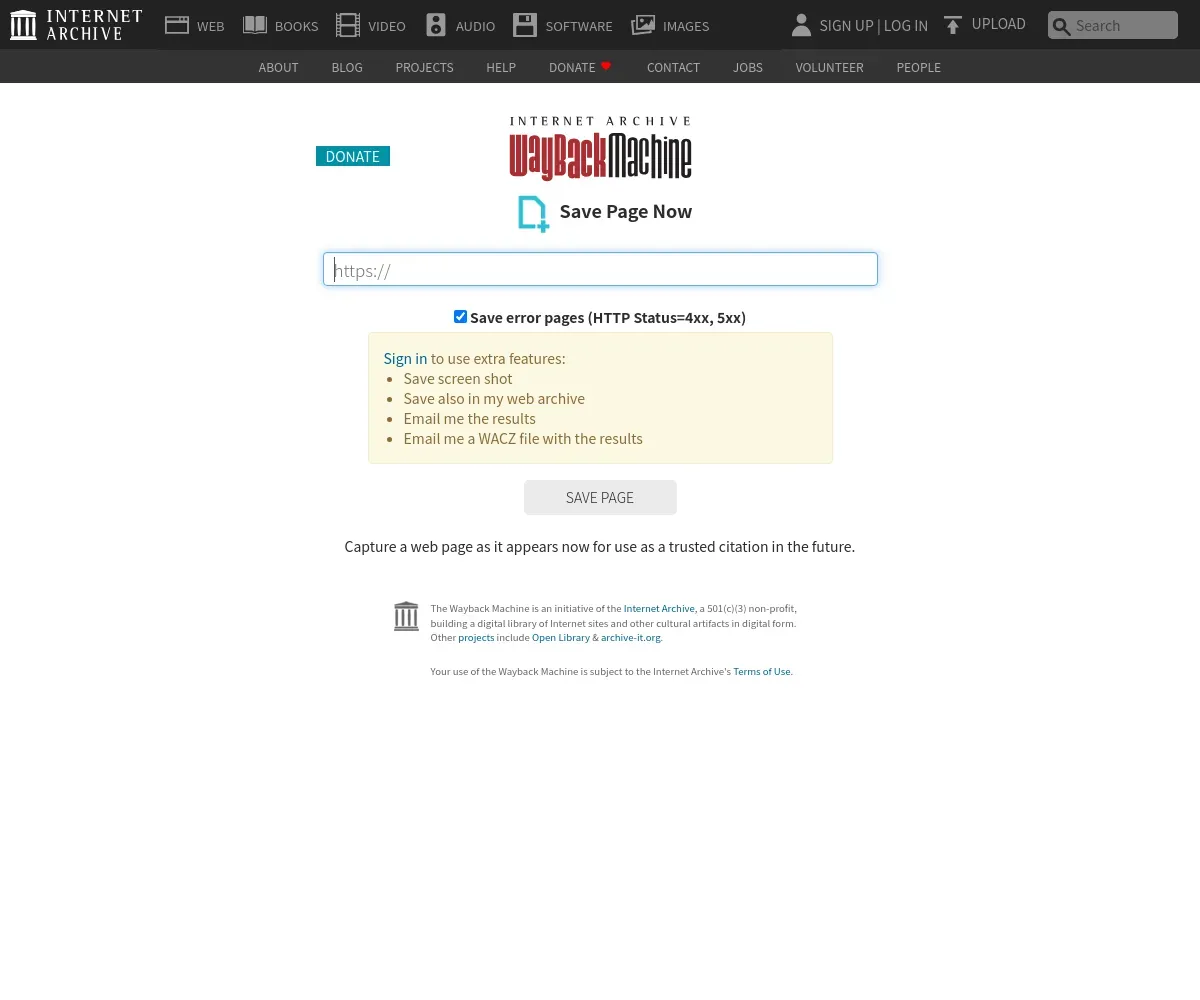
Task: Click the teal DONATE button
Action: [x=353, y=156]
